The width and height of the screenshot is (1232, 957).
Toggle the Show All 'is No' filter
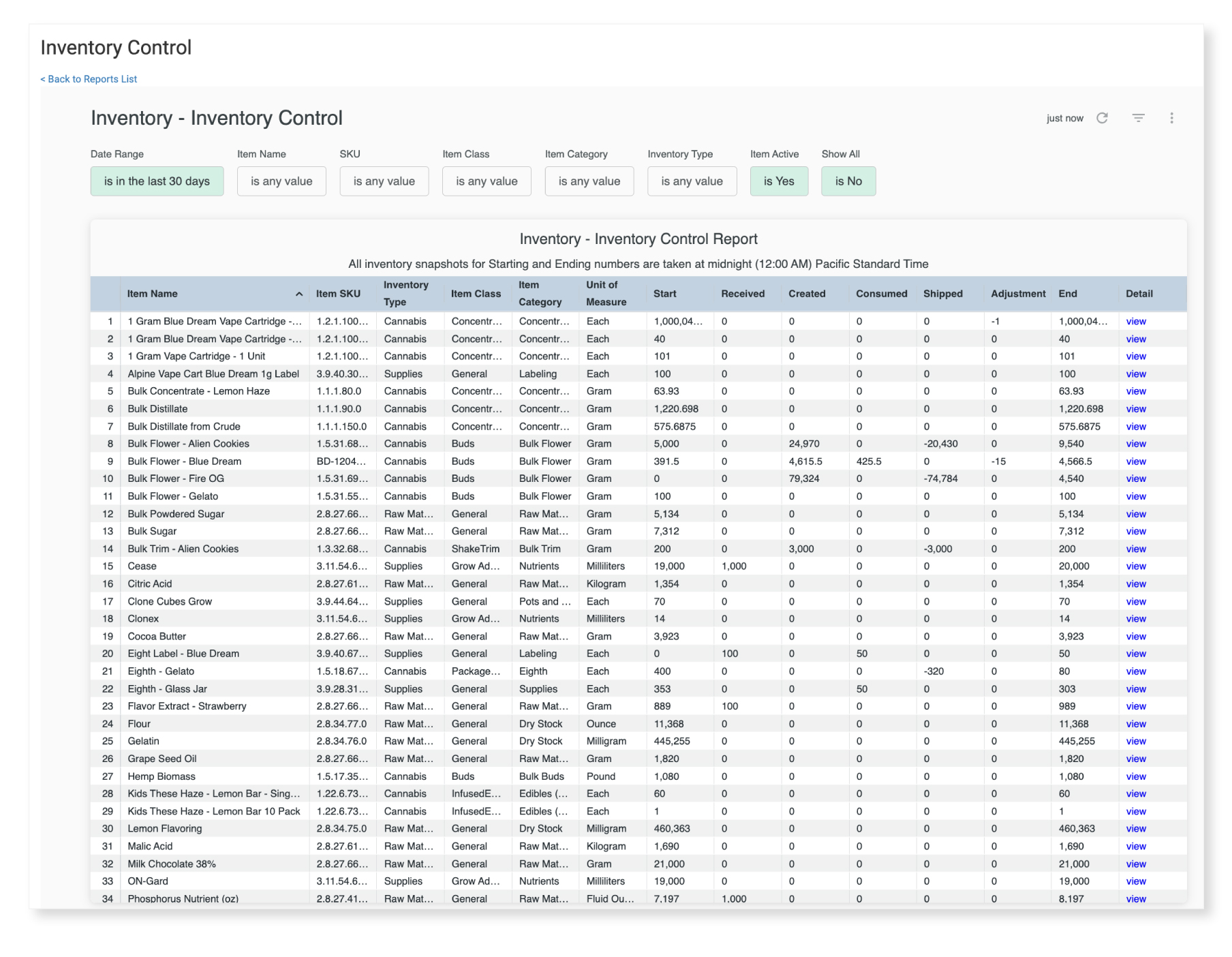tap(848, 181)
